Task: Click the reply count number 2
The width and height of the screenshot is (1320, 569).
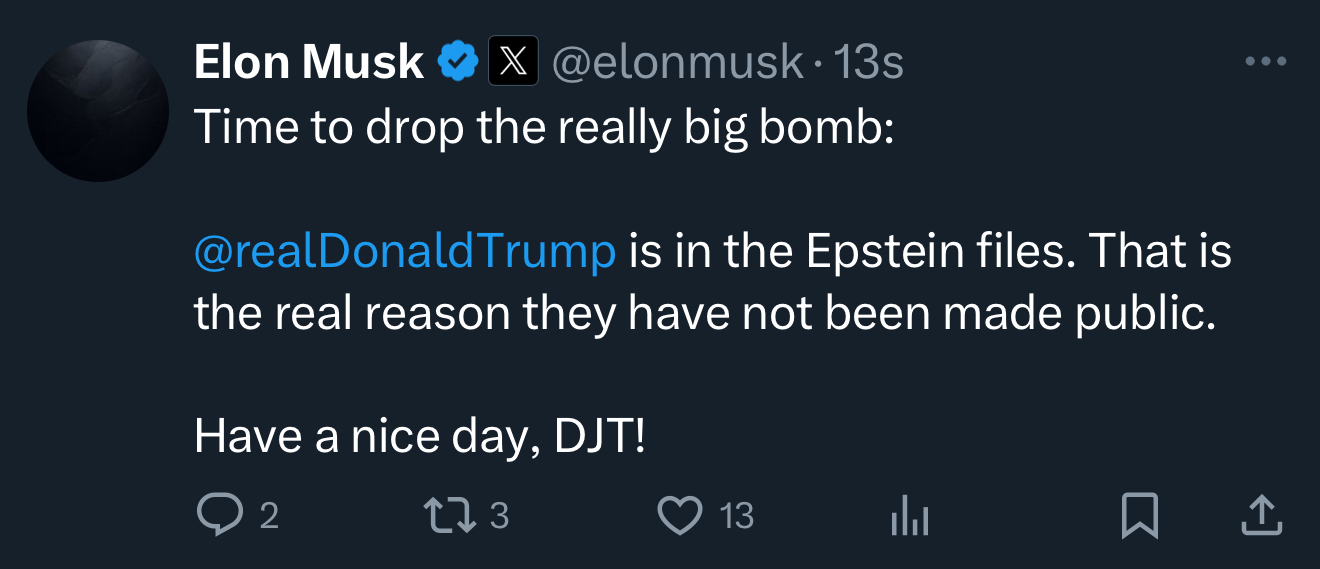Action: pos(269,516)
